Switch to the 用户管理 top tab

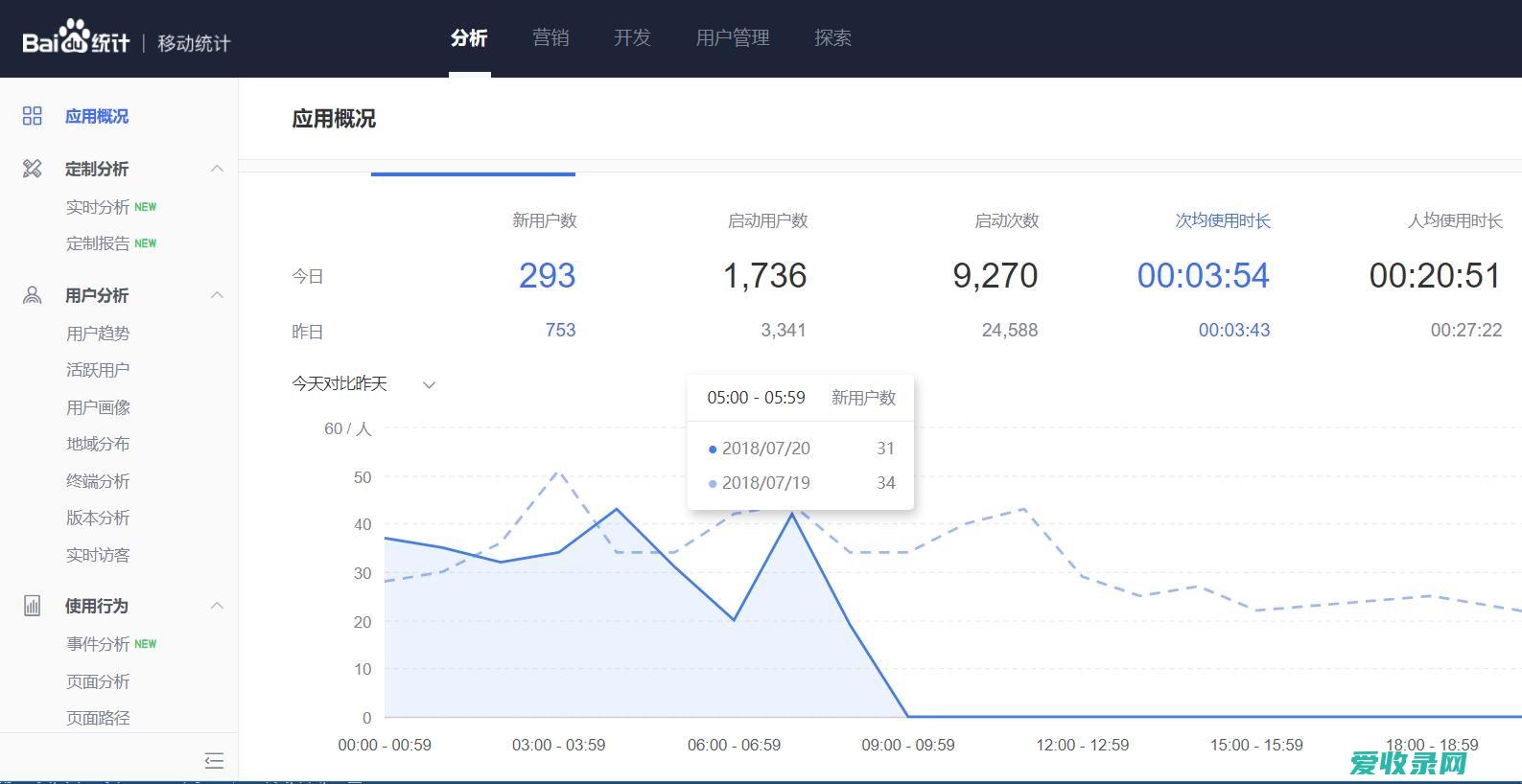(x=733, y=38)
